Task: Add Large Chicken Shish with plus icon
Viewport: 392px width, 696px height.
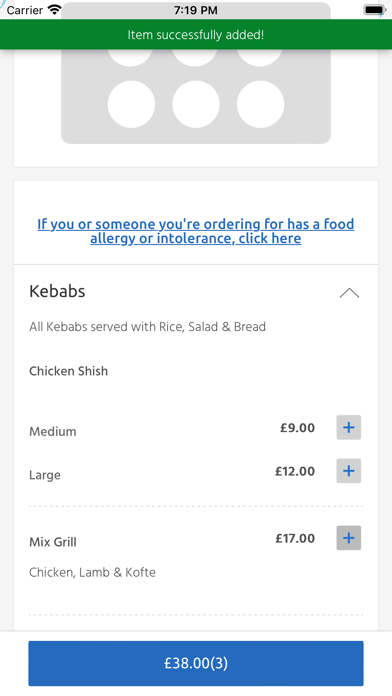Action: [x=348, y=471]
